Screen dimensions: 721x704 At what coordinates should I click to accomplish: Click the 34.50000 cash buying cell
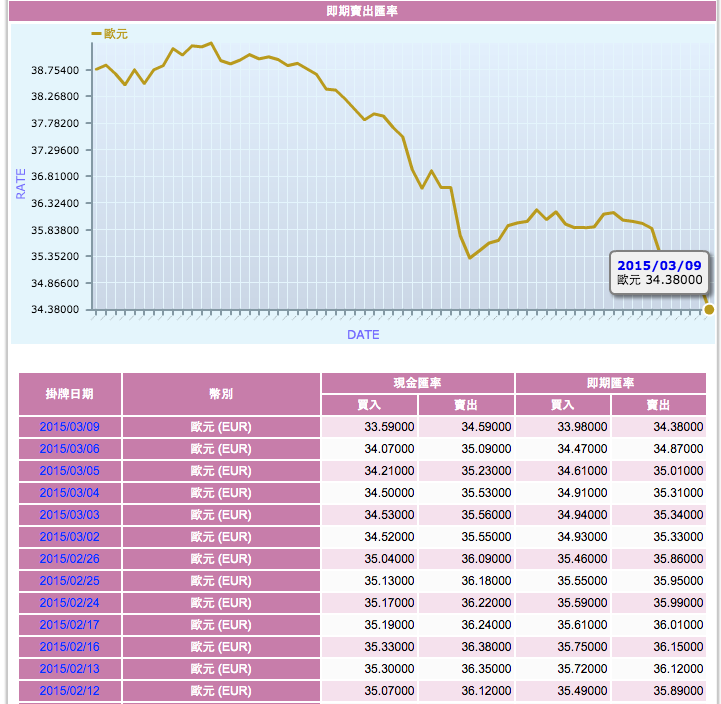pyautogui.click(x=369, y=493)
